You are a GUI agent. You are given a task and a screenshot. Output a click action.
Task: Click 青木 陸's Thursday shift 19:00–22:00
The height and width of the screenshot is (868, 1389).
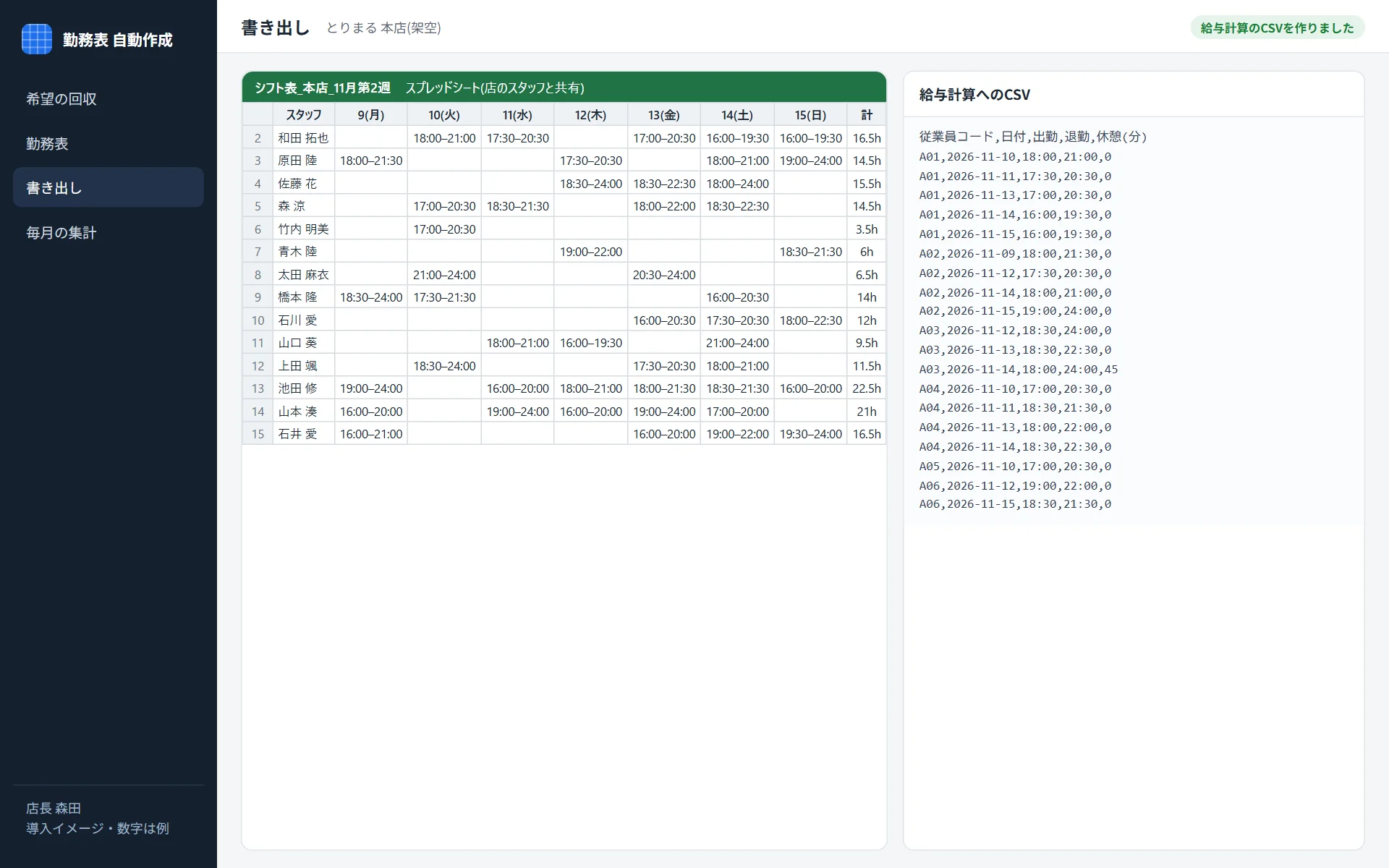pyautogui.click(x=591, y=251)
